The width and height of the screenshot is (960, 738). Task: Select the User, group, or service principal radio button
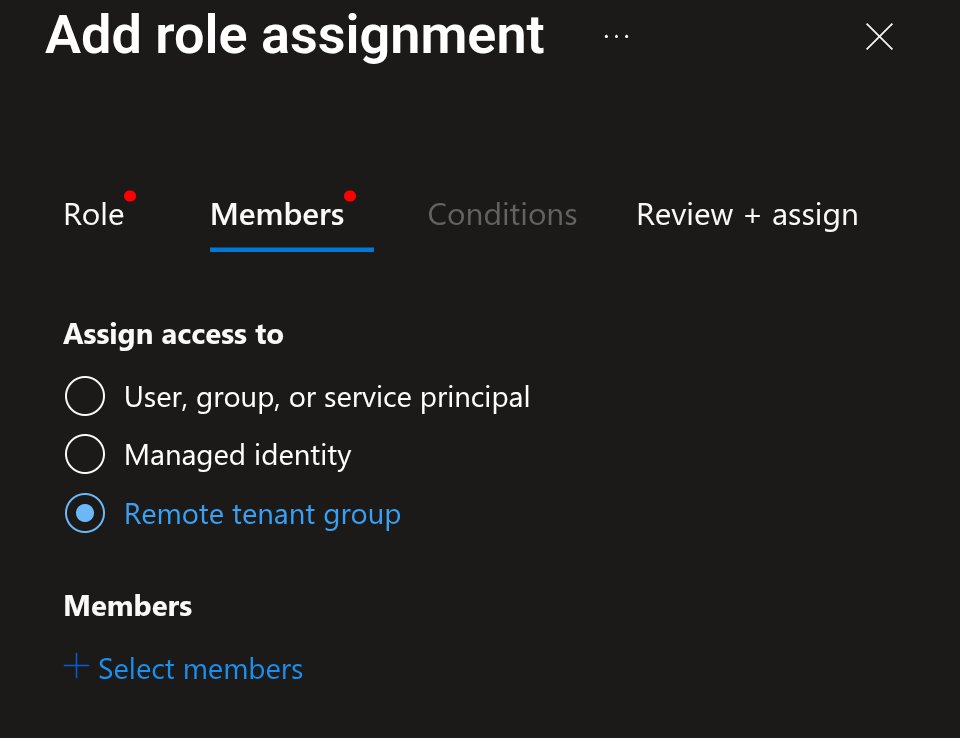pyautogui.click(x=84, y=396)
